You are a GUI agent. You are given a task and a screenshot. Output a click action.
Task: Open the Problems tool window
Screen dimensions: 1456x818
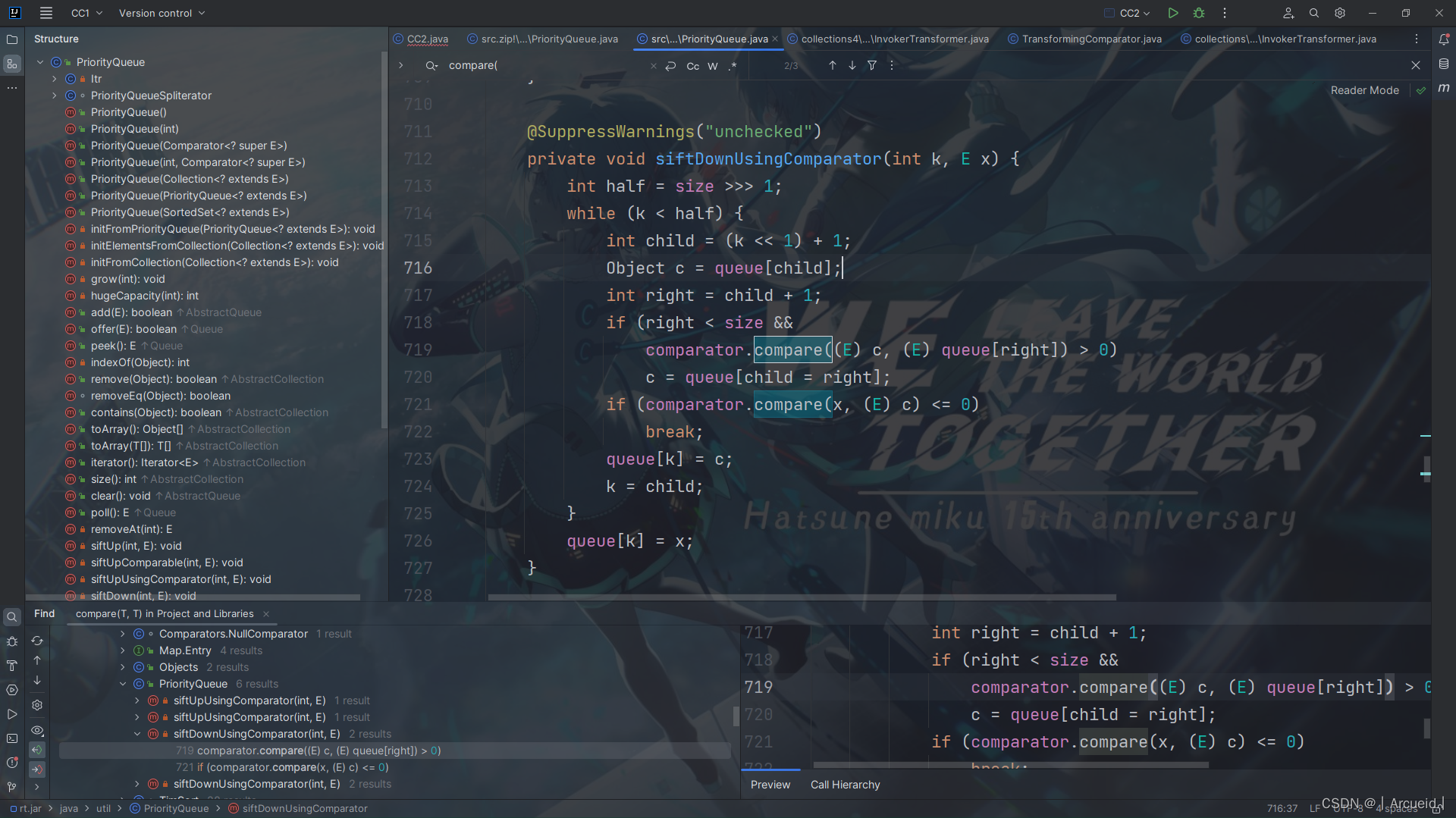point(12,763)
